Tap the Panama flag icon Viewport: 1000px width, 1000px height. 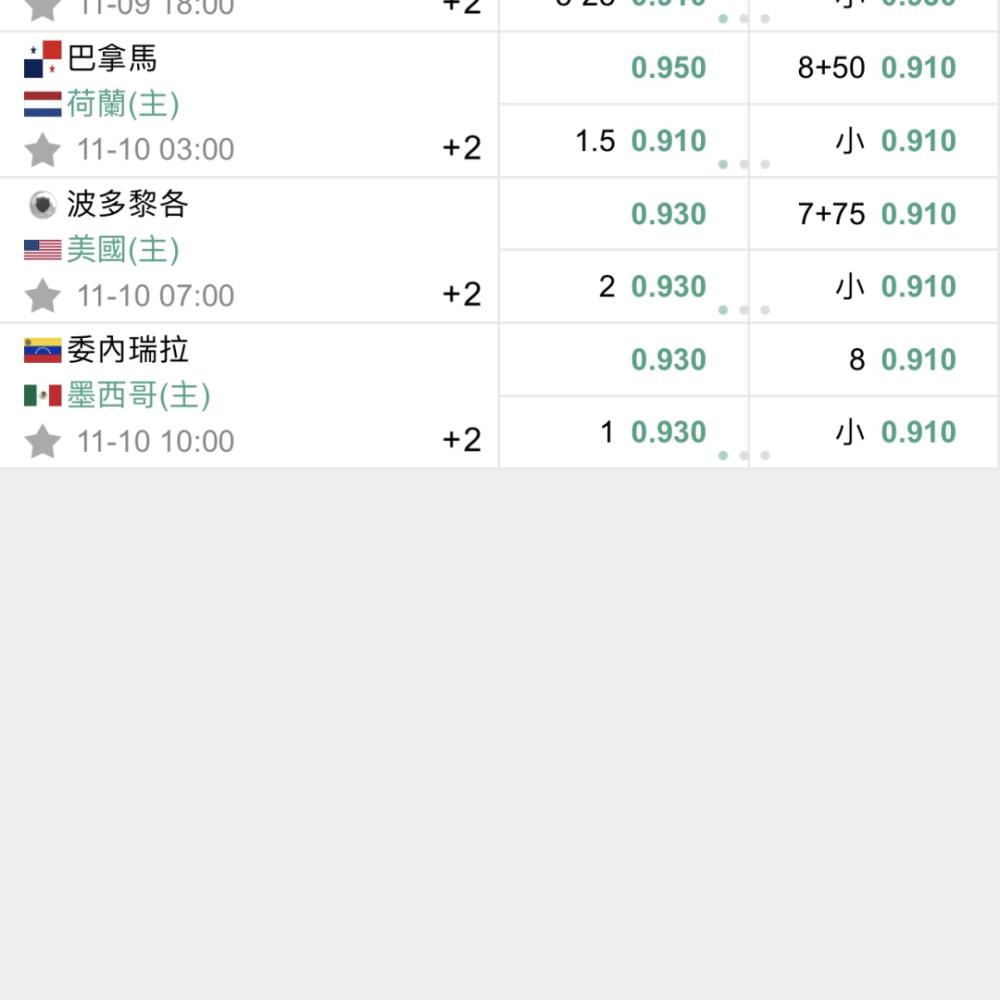[43, 59]
